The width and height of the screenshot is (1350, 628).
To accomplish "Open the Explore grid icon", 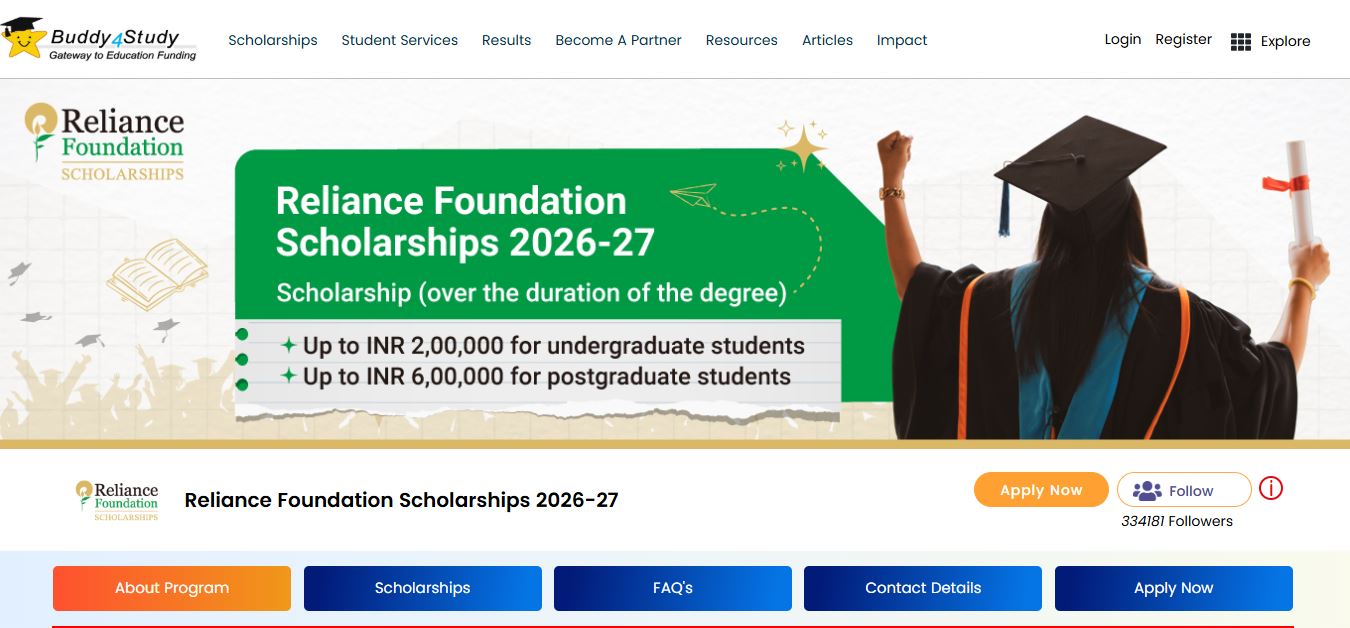I will [x=1241, y=41].
